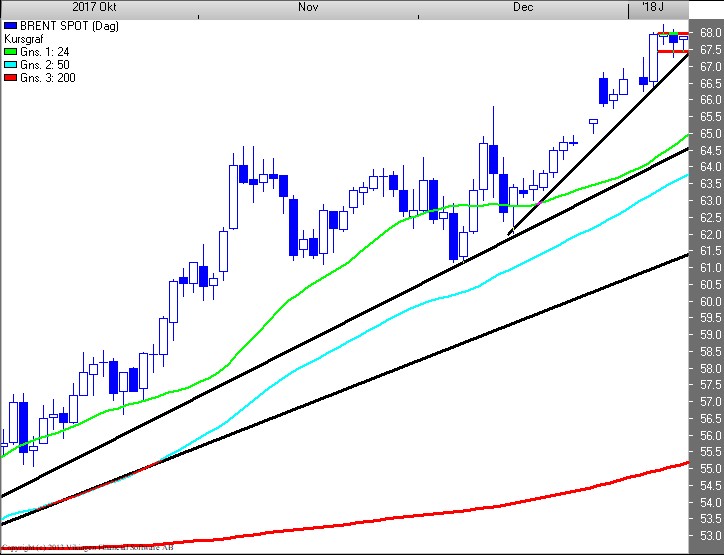Click the 'Kursgraf' legend text
This screenshot has height=555, width=724.
(x=24, y=39)
